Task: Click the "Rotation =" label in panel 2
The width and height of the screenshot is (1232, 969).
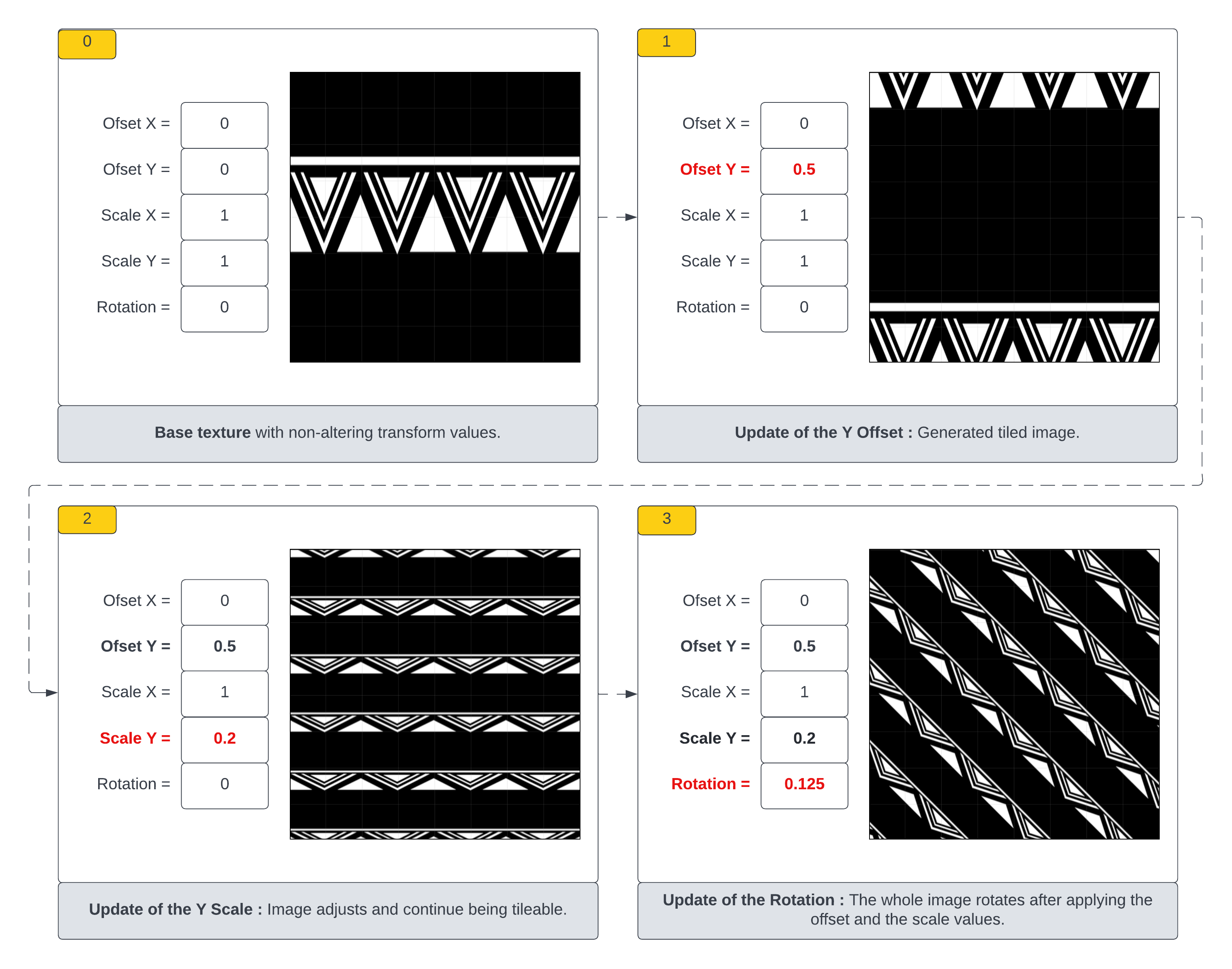Action: 133,784
